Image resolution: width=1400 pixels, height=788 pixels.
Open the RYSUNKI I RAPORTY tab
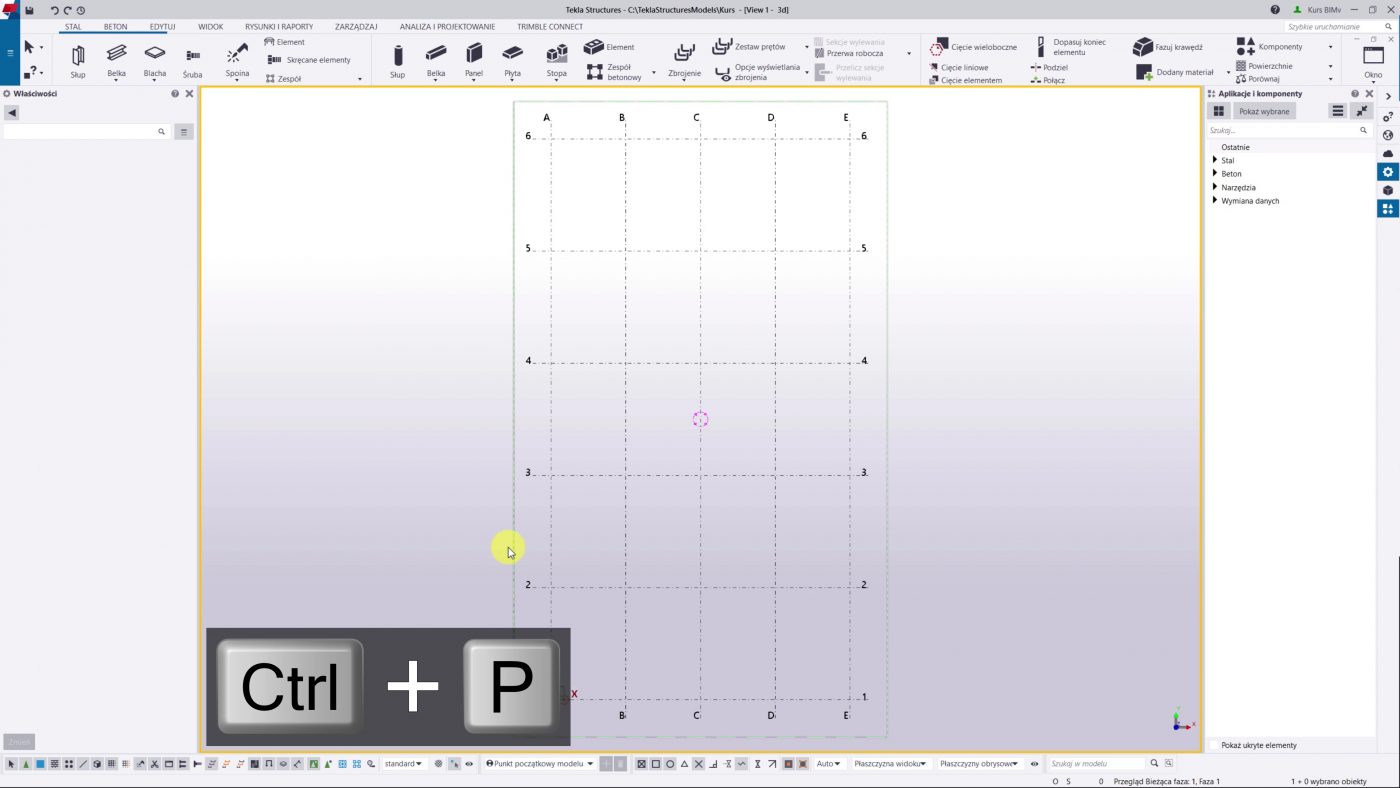[279, 27]
